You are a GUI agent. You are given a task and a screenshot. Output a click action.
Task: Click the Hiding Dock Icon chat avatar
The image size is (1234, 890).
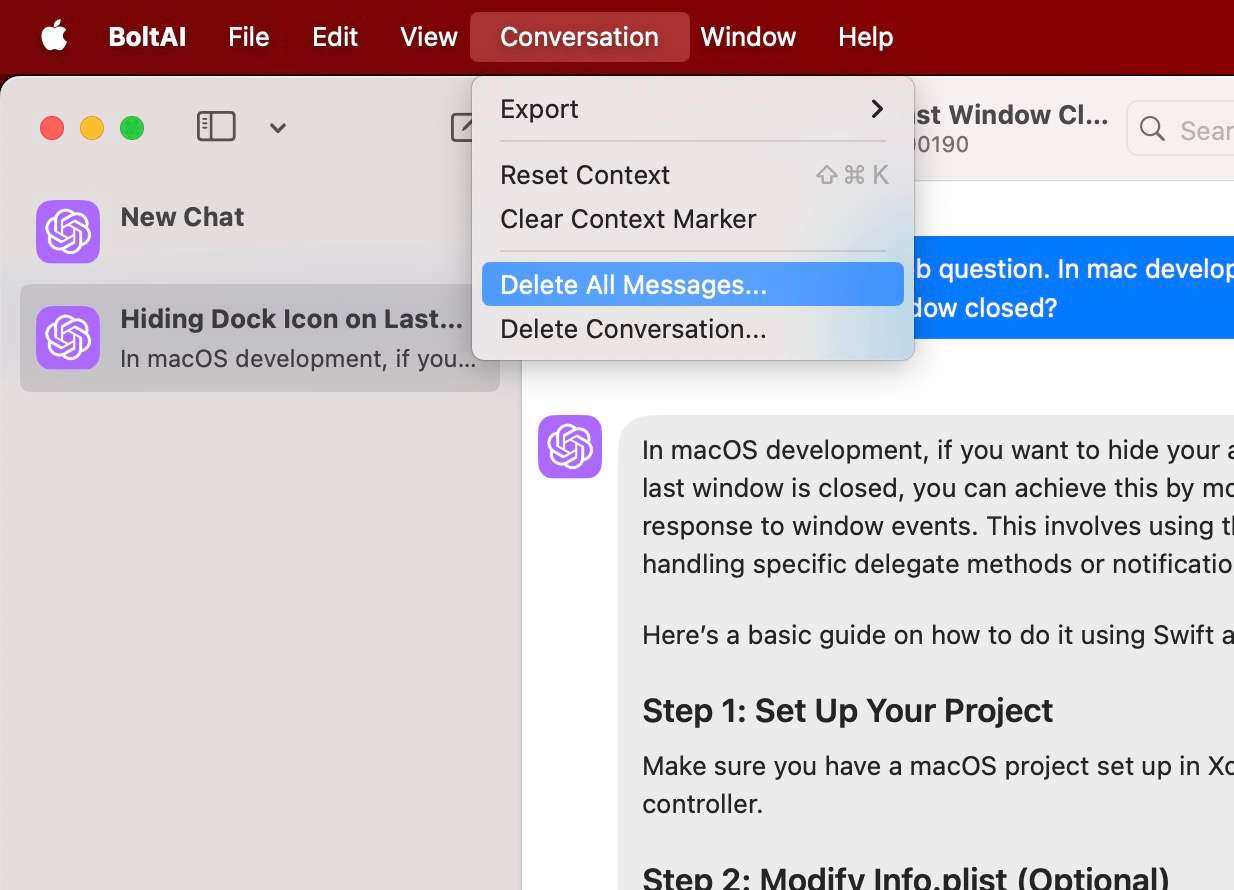point(68,337)
